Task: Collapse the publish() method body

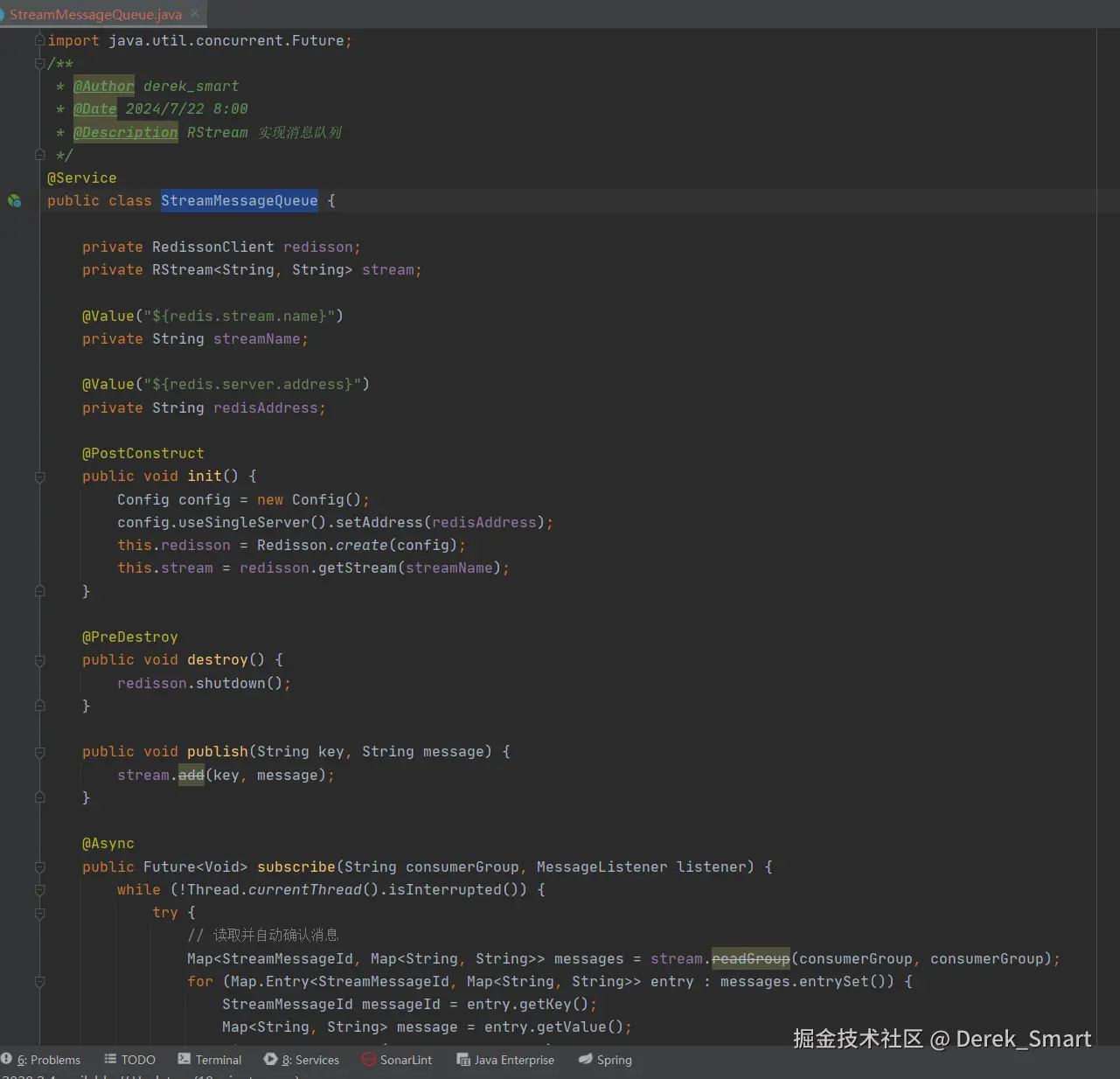Action: pos(39,752)
